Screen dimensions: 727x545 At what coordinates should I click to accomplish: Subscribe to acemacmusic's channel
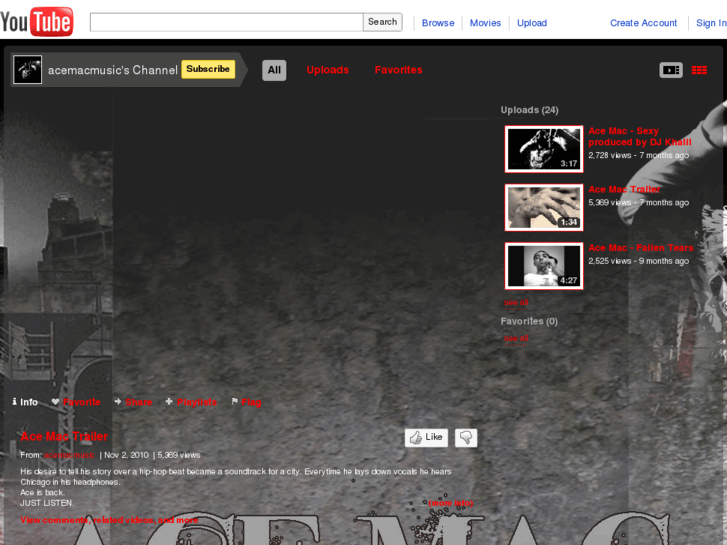pos(208,69)
